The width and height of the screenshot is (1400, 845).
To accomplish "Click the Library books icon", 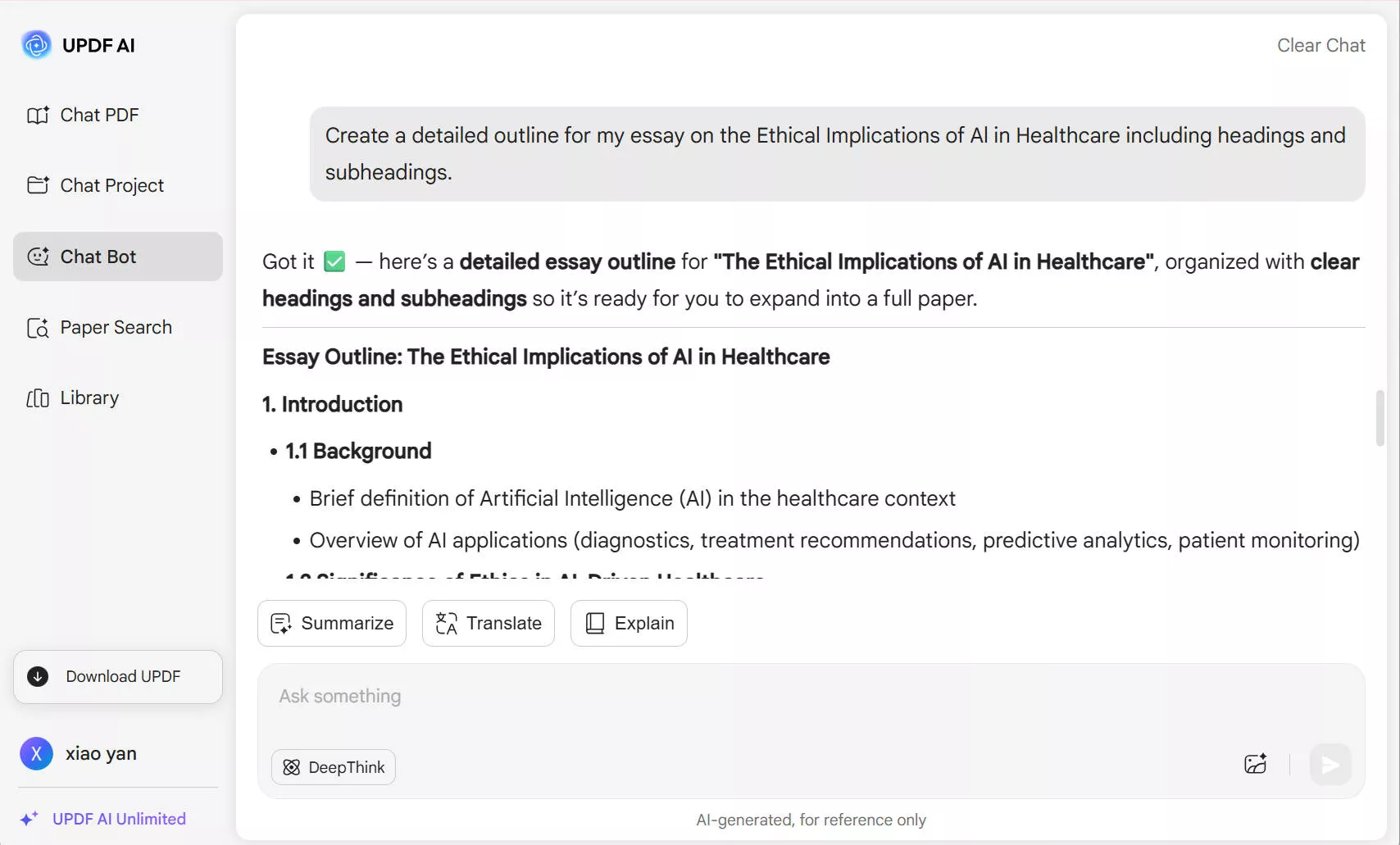I will [x=38, y=398].
